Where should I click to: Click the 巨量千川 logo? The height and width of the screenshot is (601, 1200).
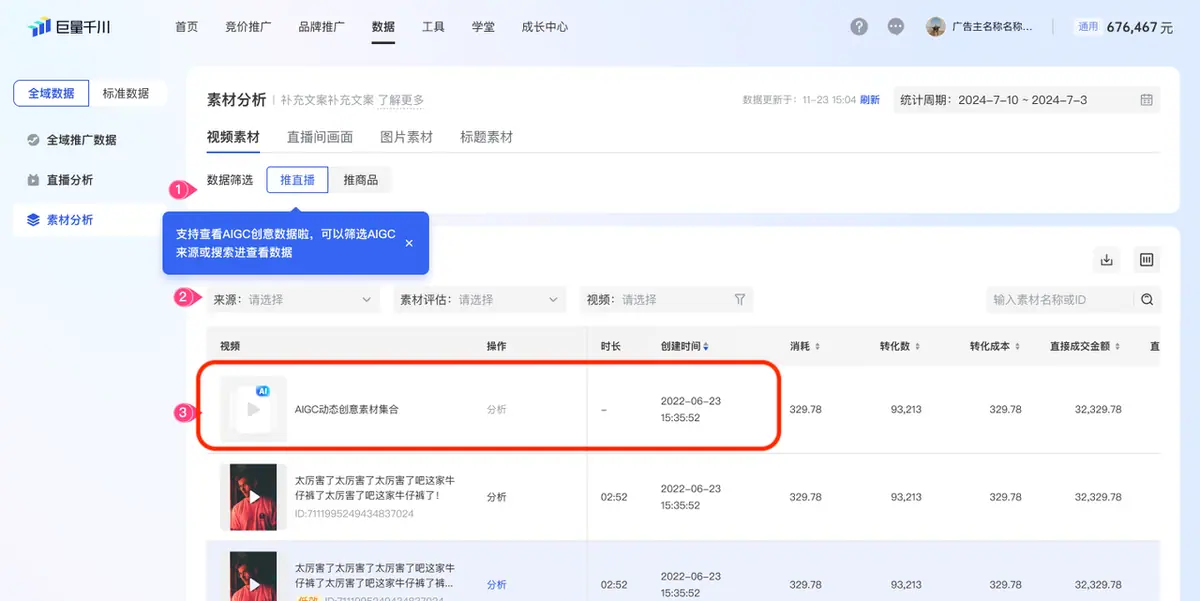coord(69,27)
